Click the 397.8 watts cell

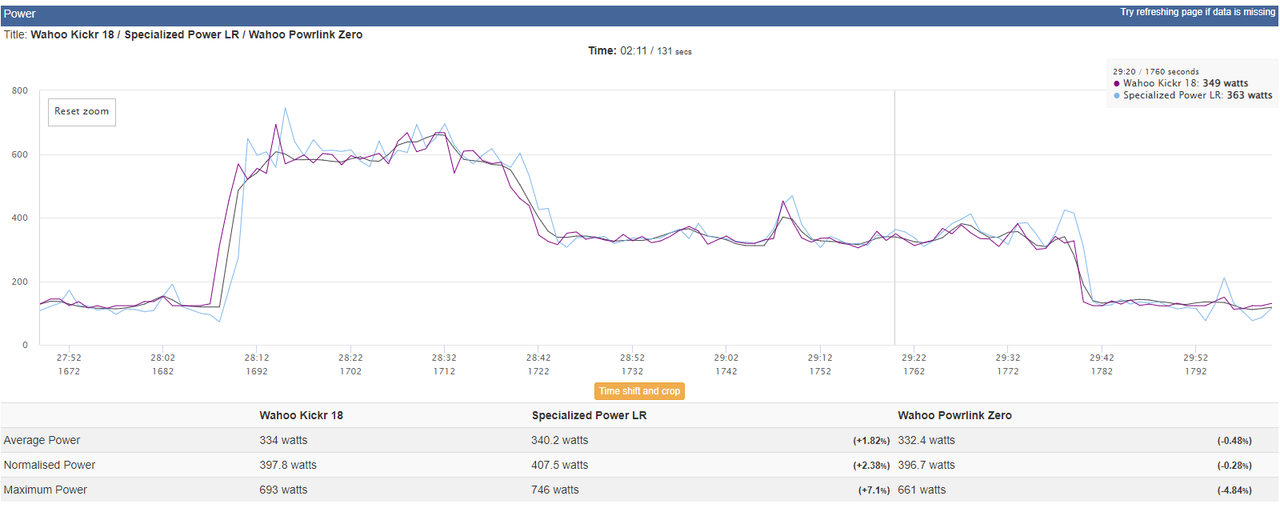tap(288, 465)
